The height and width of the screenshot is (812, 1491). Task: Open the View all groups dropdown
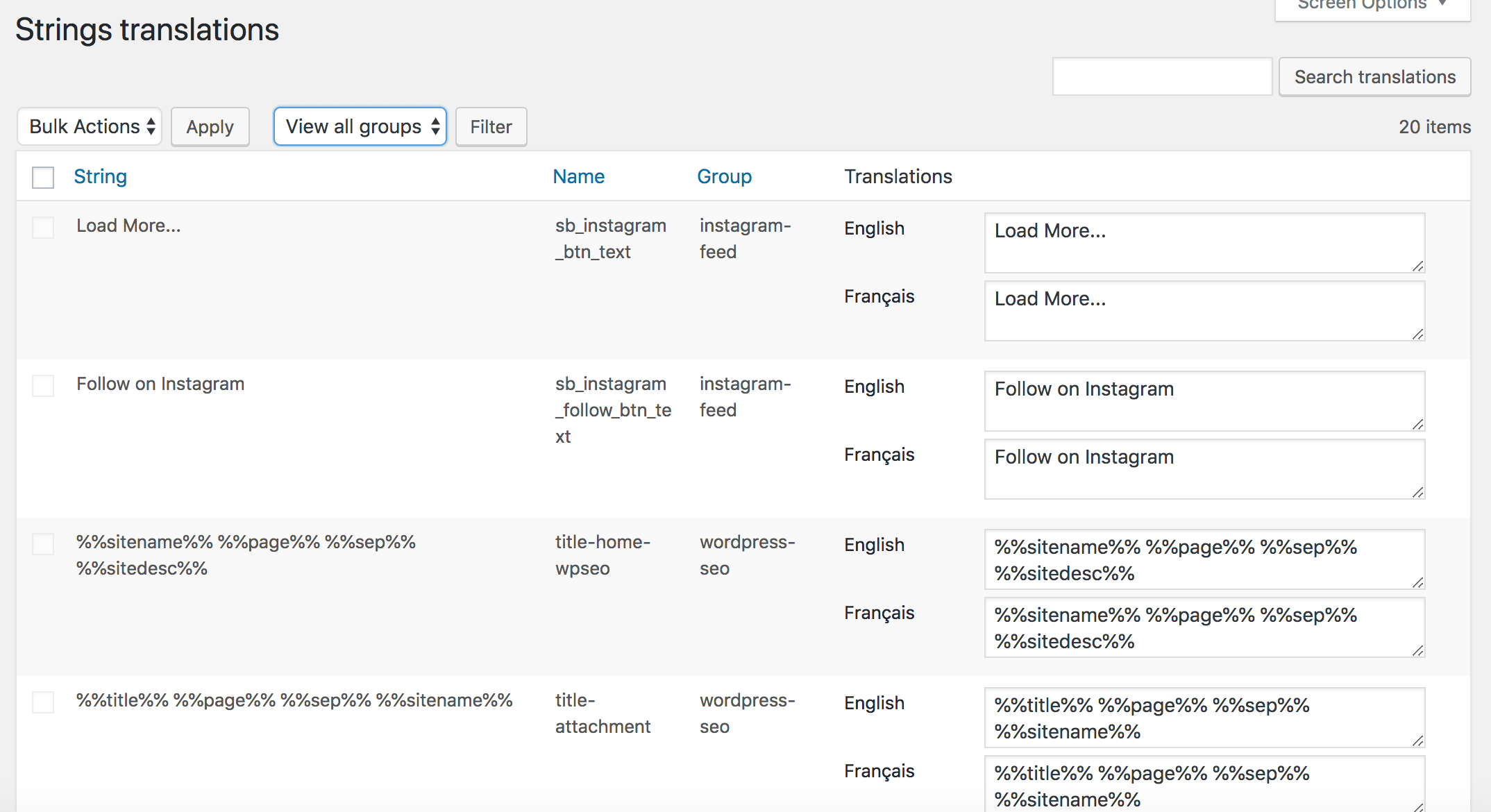click(360, 126)
